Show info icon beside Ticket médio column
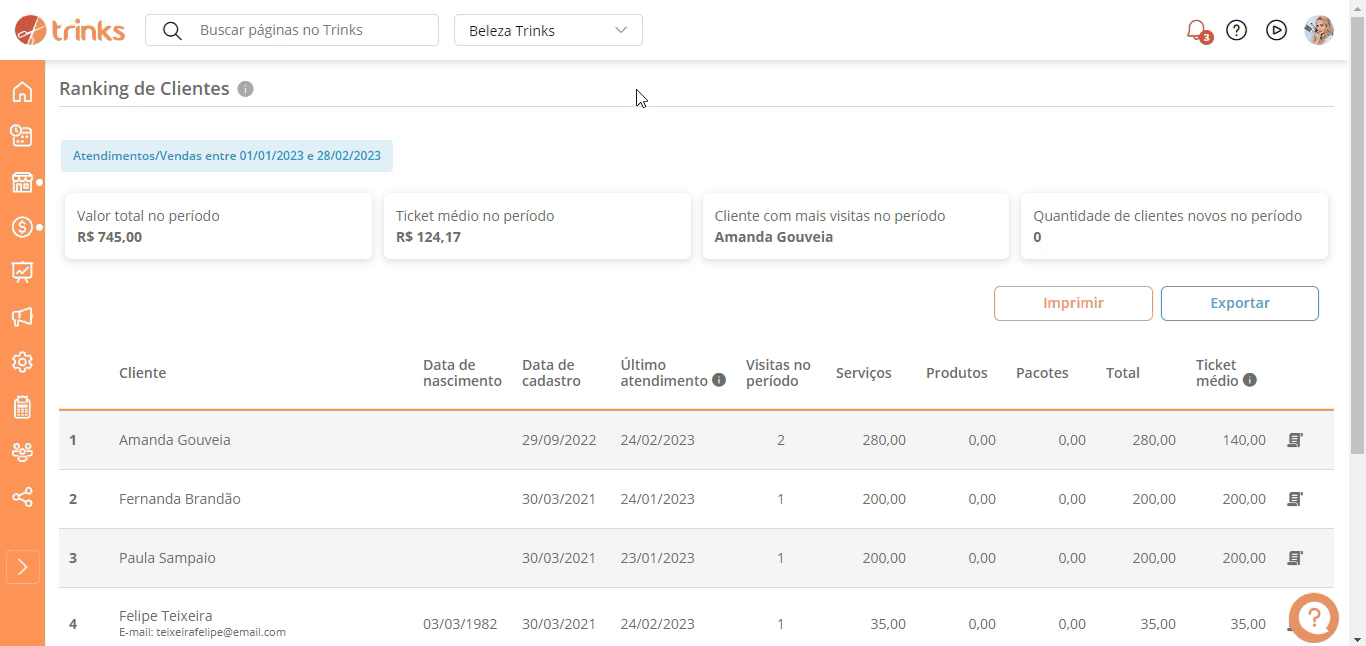The height and width of the screenshot is (646, 1366). click(x=1250, y=380)
